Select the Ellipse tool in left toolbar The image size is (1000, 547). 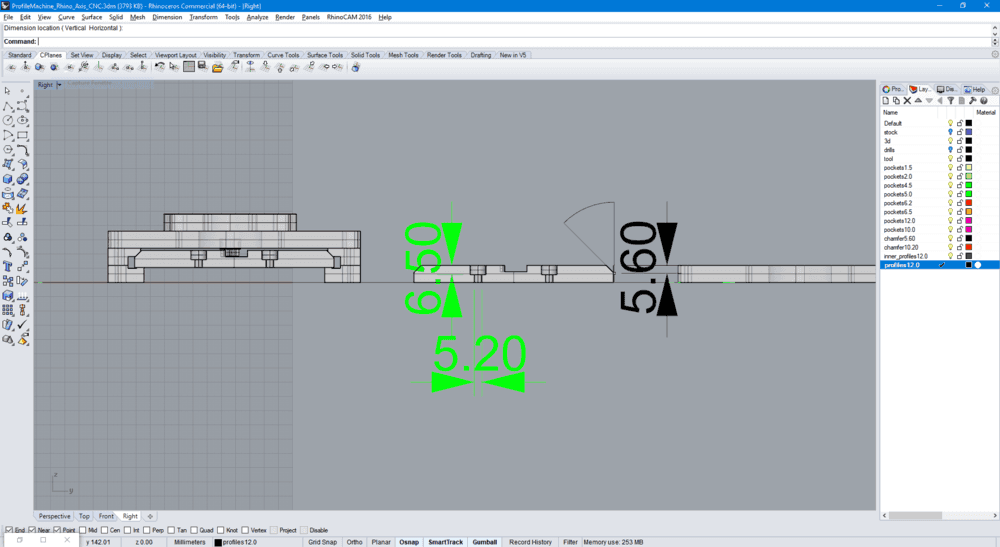coord(22,120)
